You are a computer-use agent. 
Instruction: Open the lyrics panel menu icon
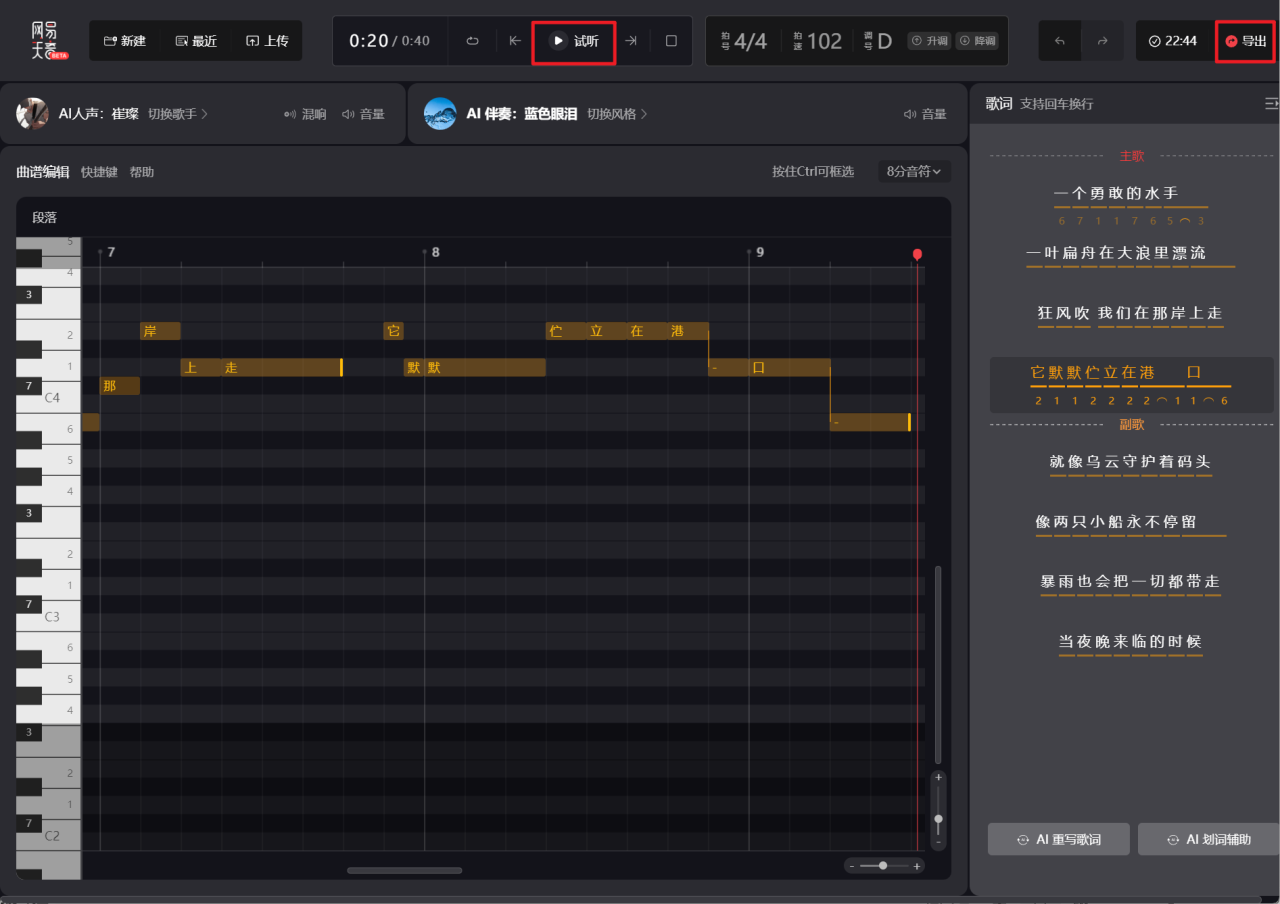(1271, 104)
